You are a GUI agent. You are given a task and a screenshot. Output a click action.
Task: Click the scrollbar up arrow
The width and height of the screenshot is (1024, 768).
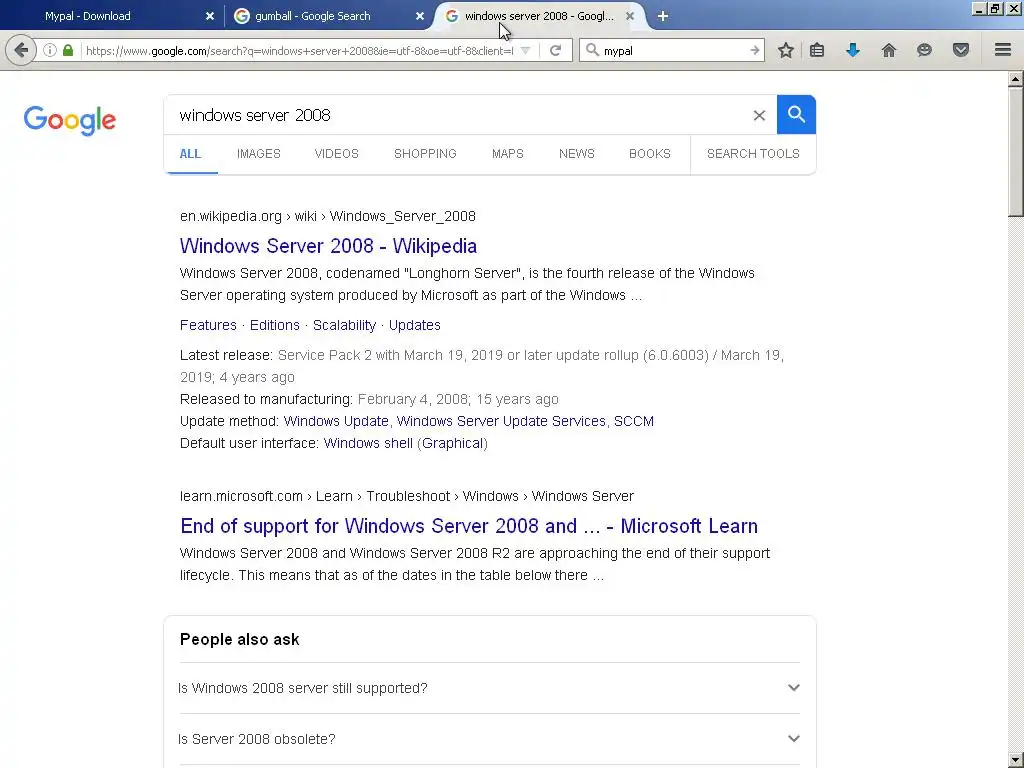pyautogui.click(x=1015, y=79)
